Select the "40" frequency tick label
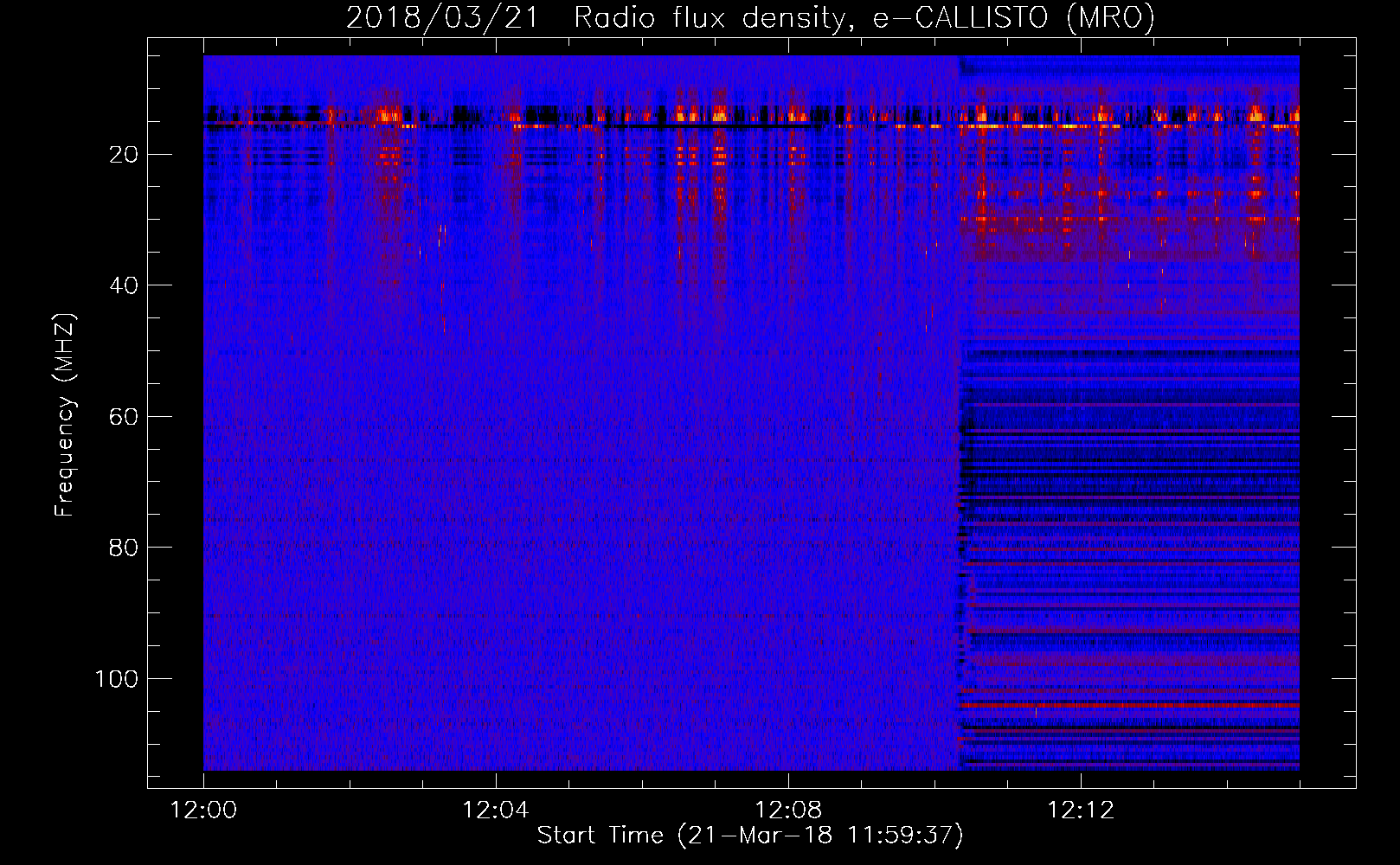This screenshot has width=1400, height=865. (x=124, y=285)
